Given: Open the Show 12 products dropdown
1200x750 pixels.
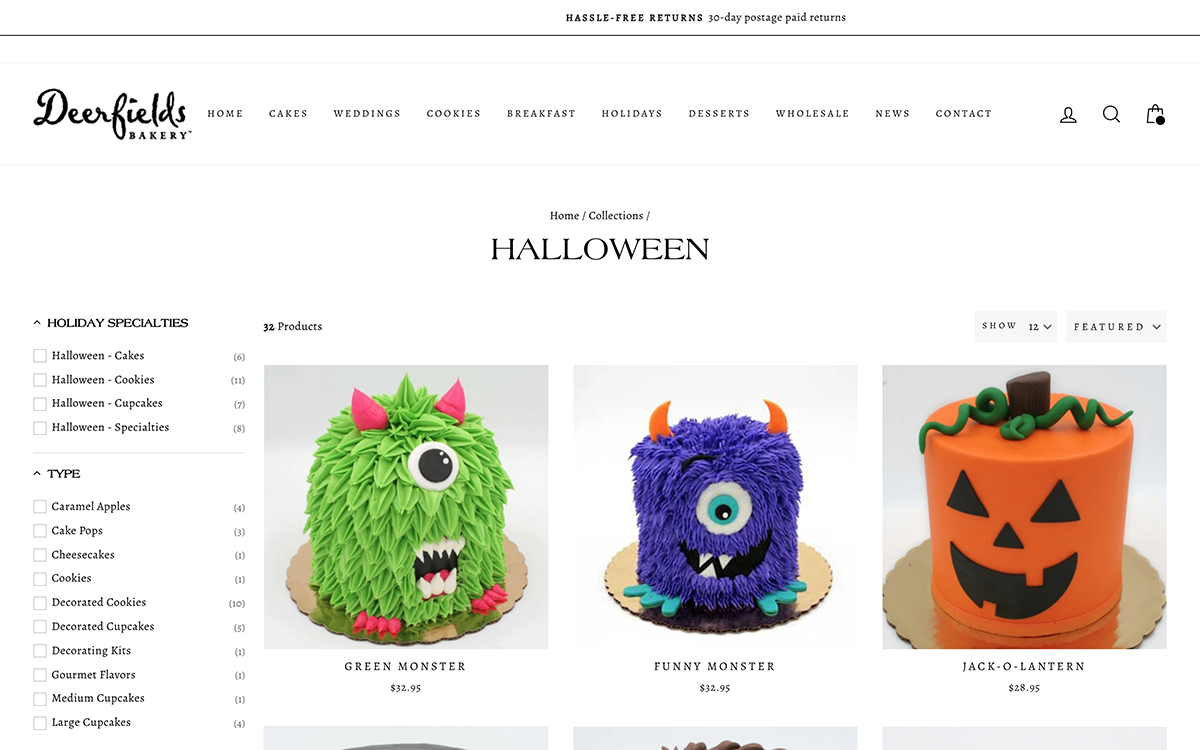Looking at the screenshot, I should click(x=1016, y=327).
